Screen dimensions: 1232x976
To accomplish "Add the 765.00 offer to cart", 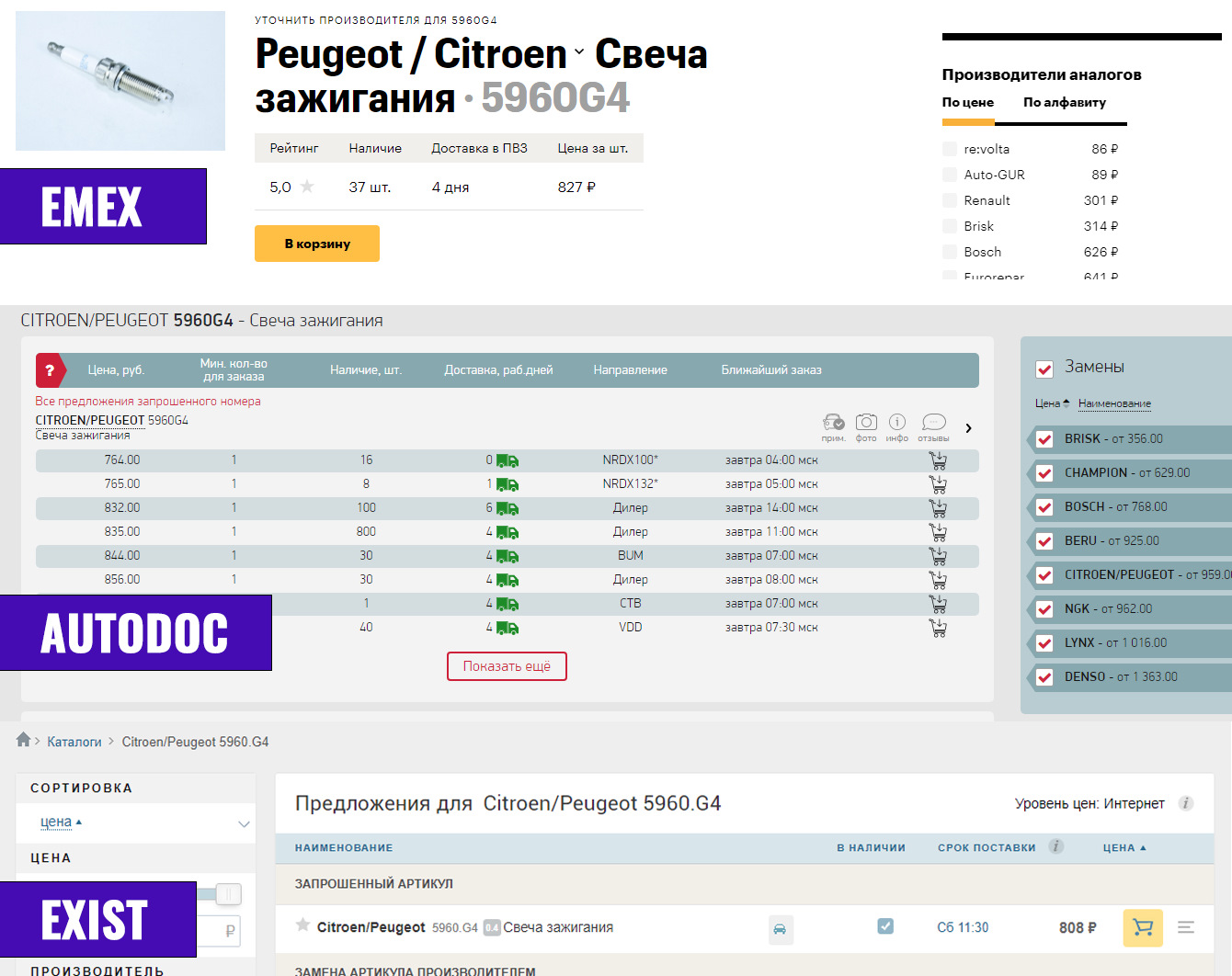I will (x=938, y=484).
